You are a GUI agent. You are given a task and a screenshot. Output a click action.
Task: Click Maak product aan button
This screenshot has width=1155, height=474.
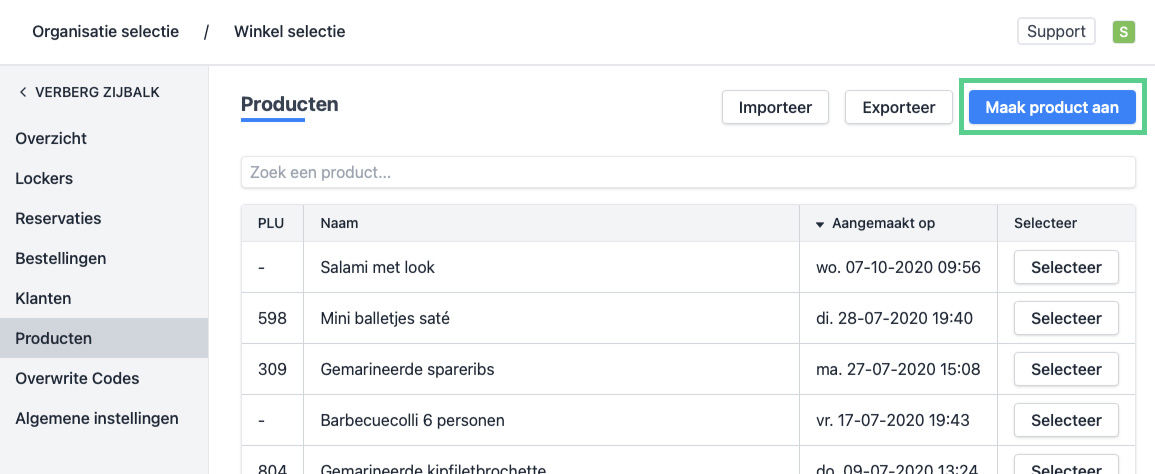point(1052,107)
